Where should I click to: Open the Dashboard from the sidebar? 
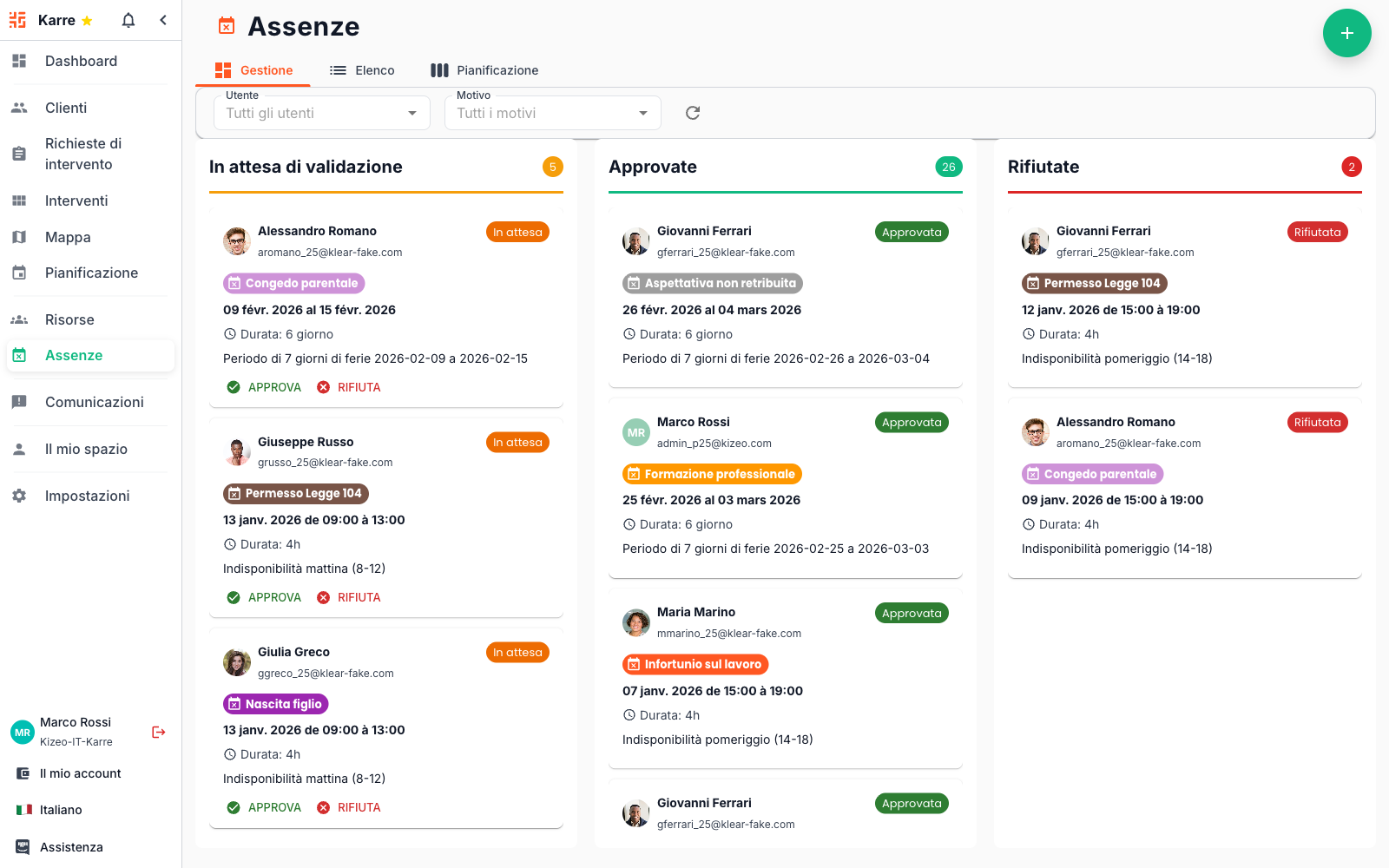[x=19, y=61]
